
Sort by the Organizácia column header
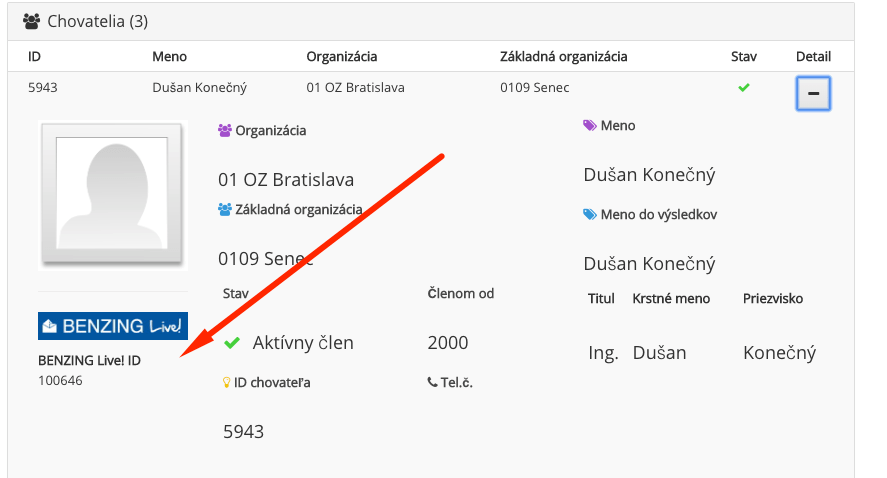(342, 57)
